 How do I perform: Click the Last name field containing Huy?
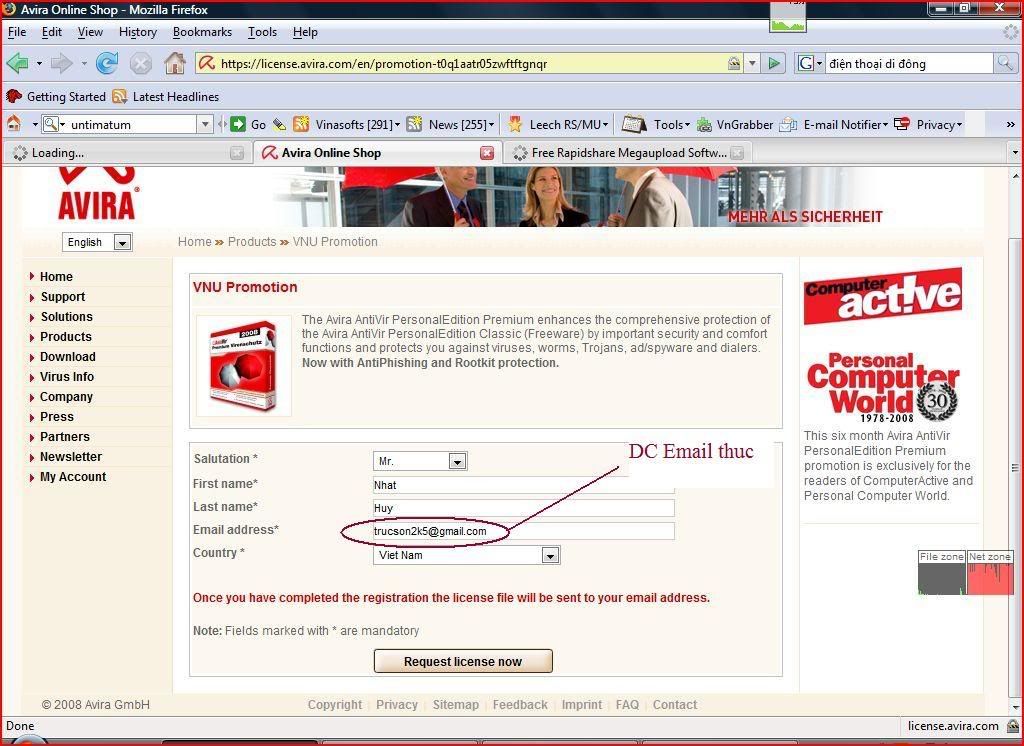524,508
